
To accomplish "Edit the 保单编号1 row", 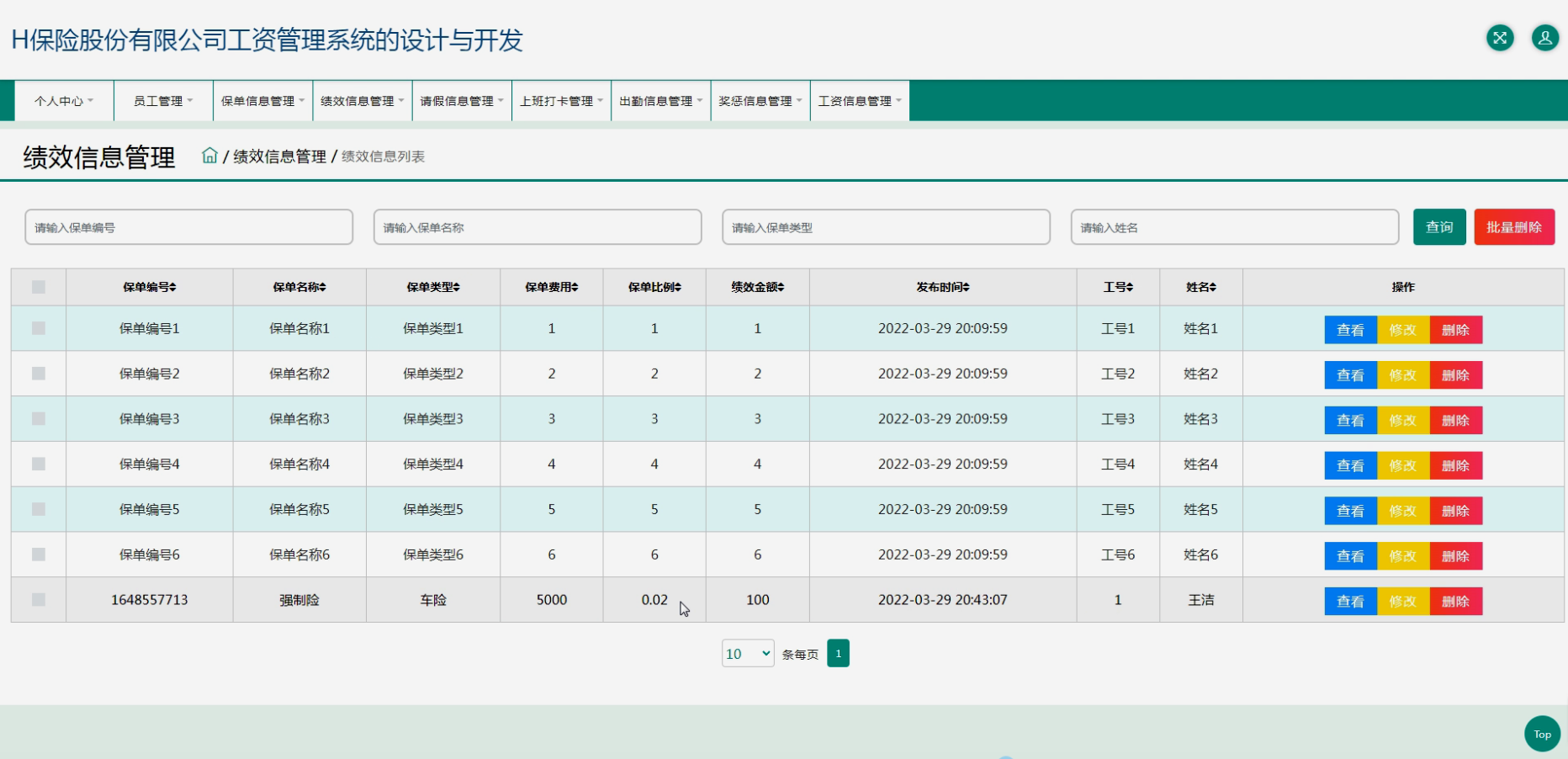I will coord(1403,330).
